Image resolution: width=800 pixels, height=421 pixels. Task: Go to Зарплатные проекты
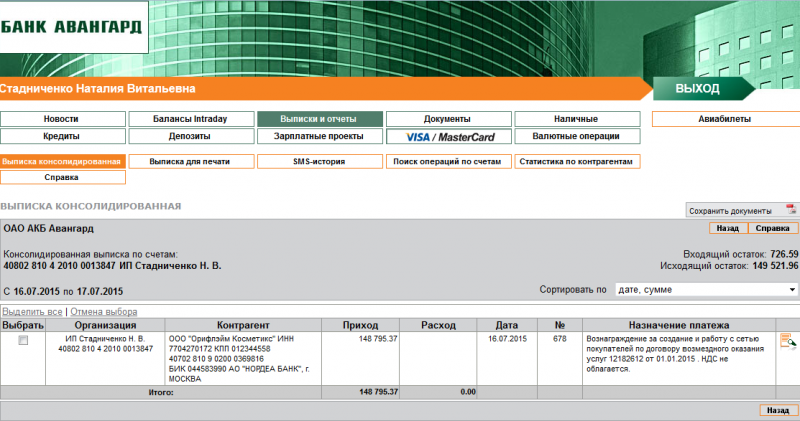320,136
